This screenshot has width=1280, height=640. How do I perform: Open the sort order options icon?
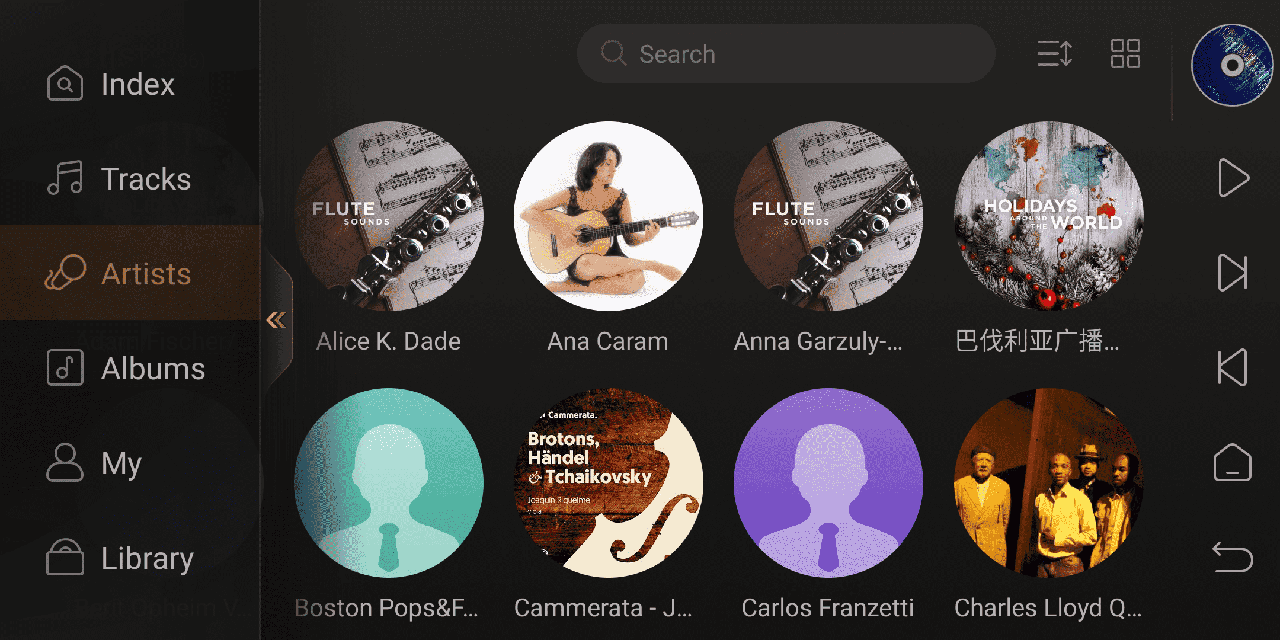1054,54
